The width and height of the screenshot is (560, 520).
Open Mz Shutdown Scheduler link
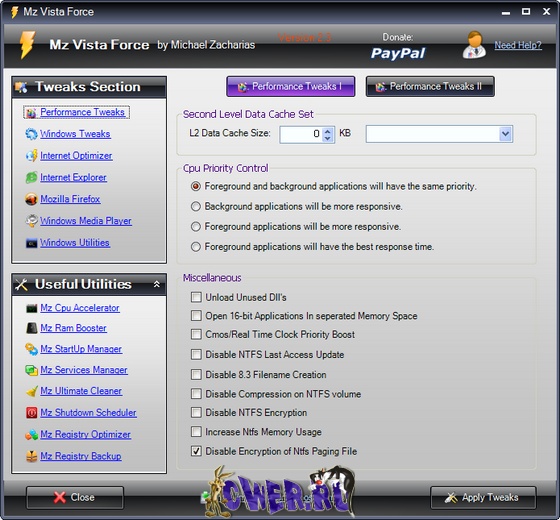88,412
